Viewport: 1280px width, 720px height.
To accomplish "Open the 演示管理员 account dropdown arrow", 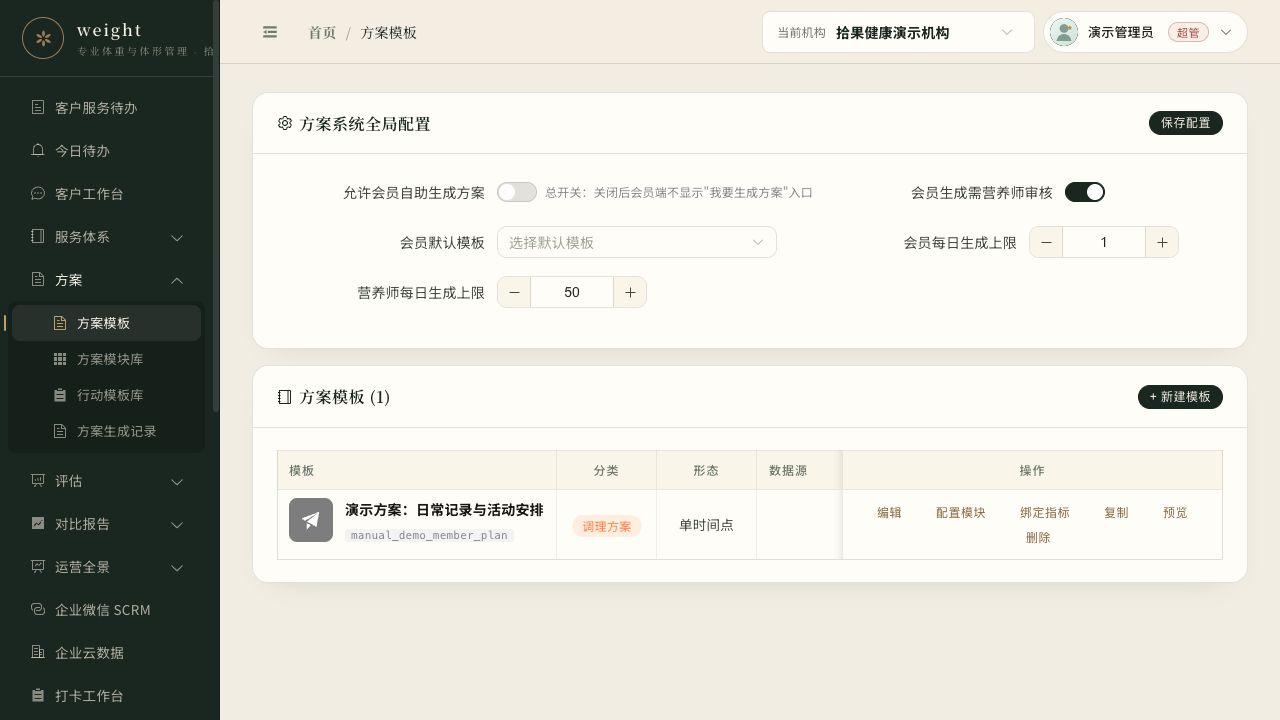I will tap(1226, 32).
